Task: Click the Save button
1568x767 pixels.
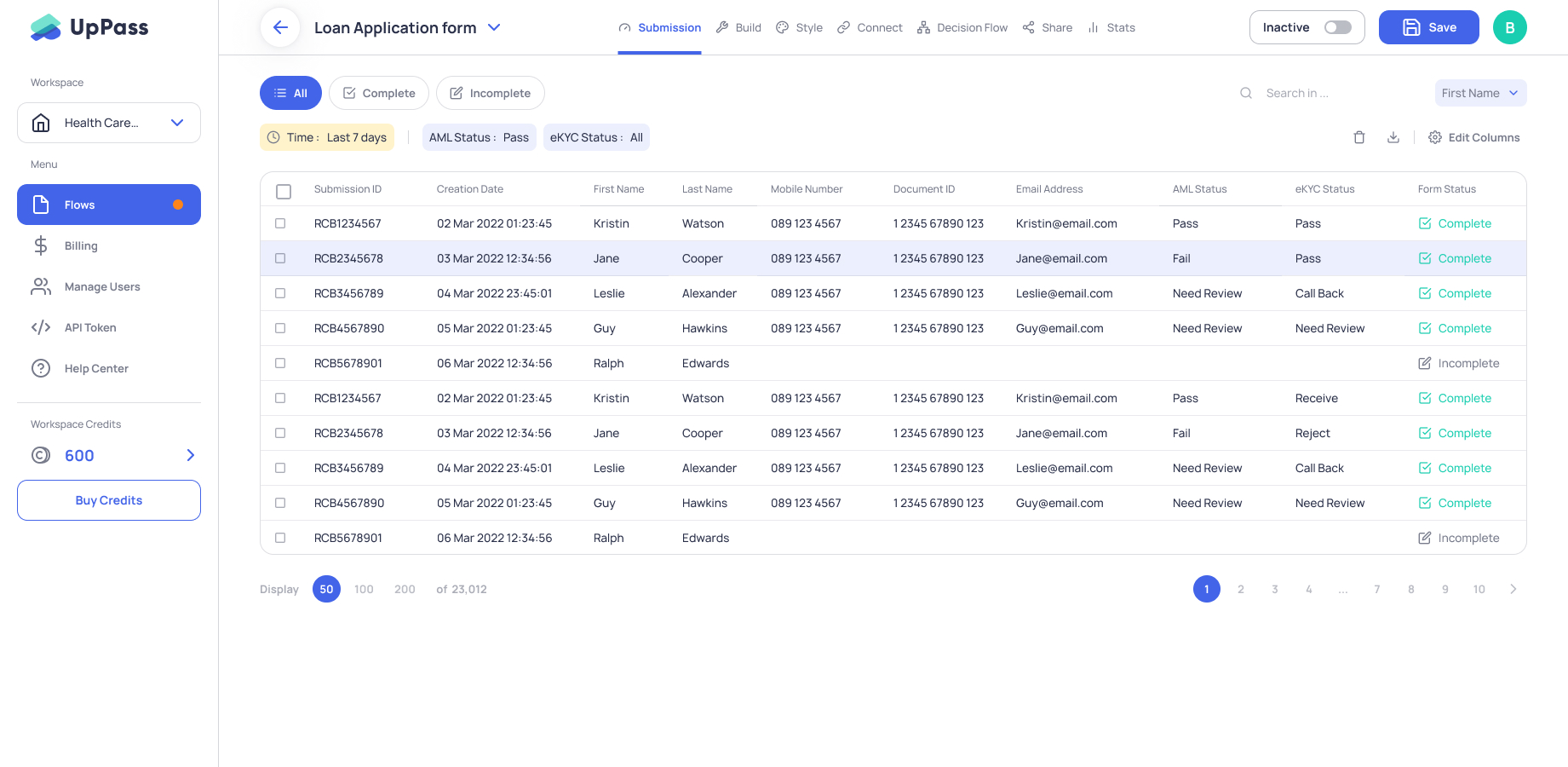Action: (x=1429, y=27)
